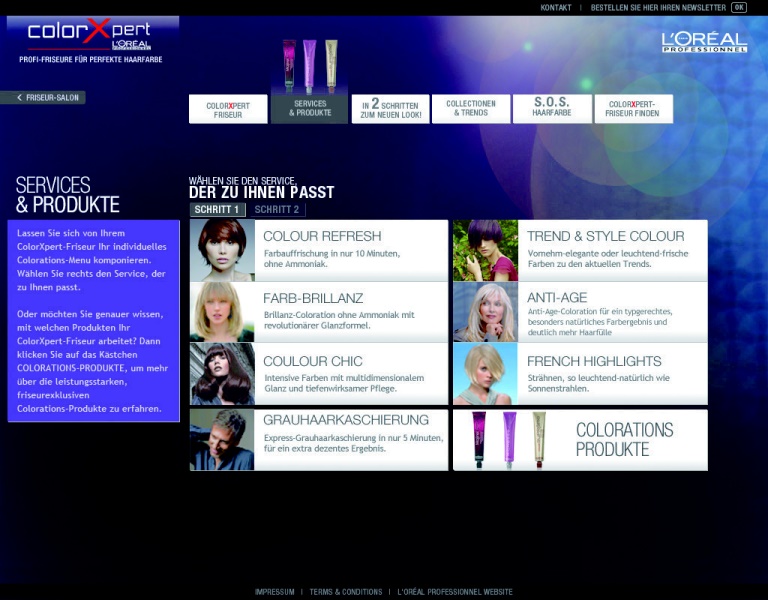The width and height of the screenshot is (768, 600).
Task: Open In 2 Schritten zum neuen Look
Action: click(390, 109)
